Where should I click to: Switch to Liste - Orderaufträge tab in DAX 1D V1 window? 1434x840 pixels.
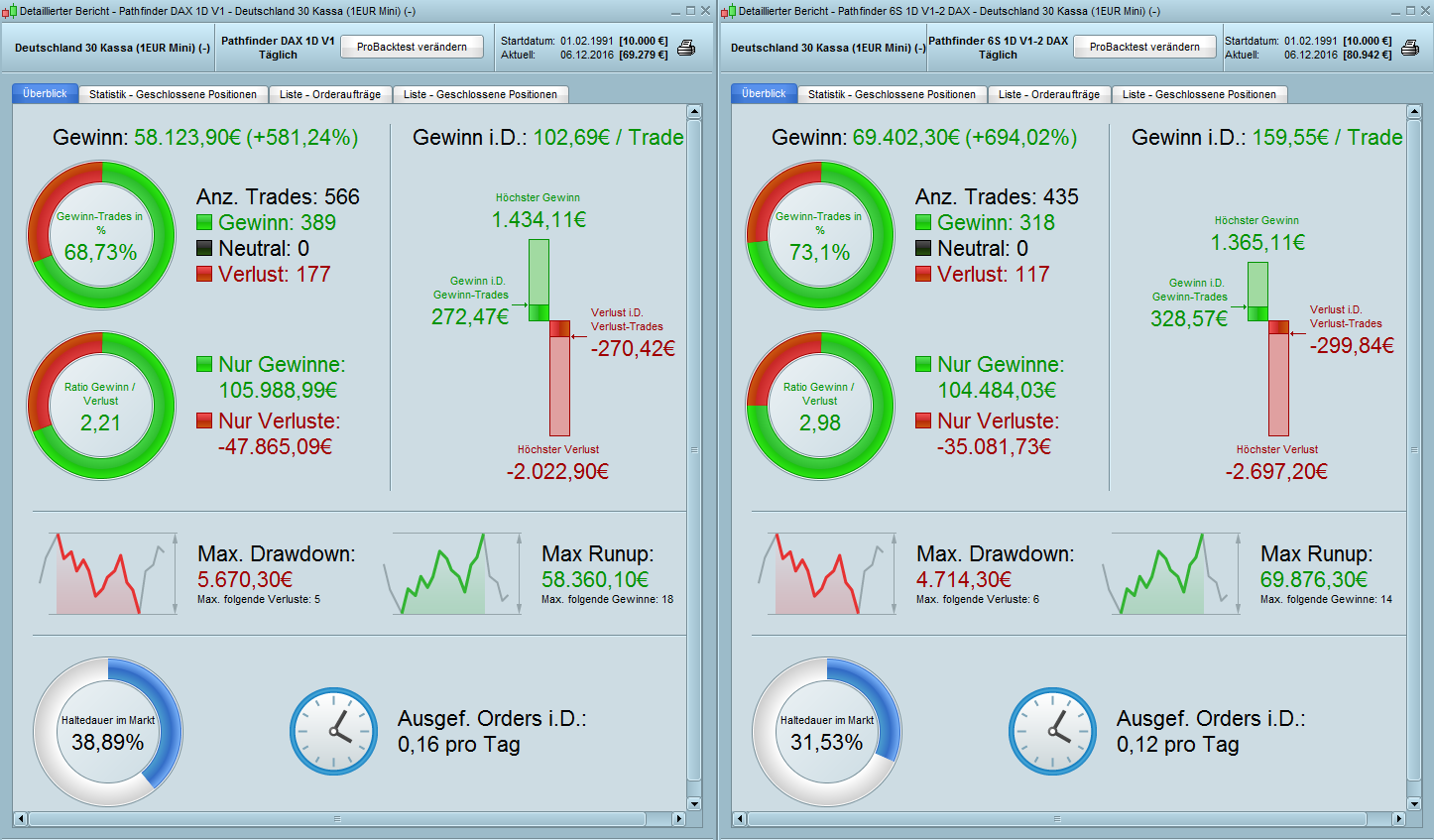tap(330, 94)
